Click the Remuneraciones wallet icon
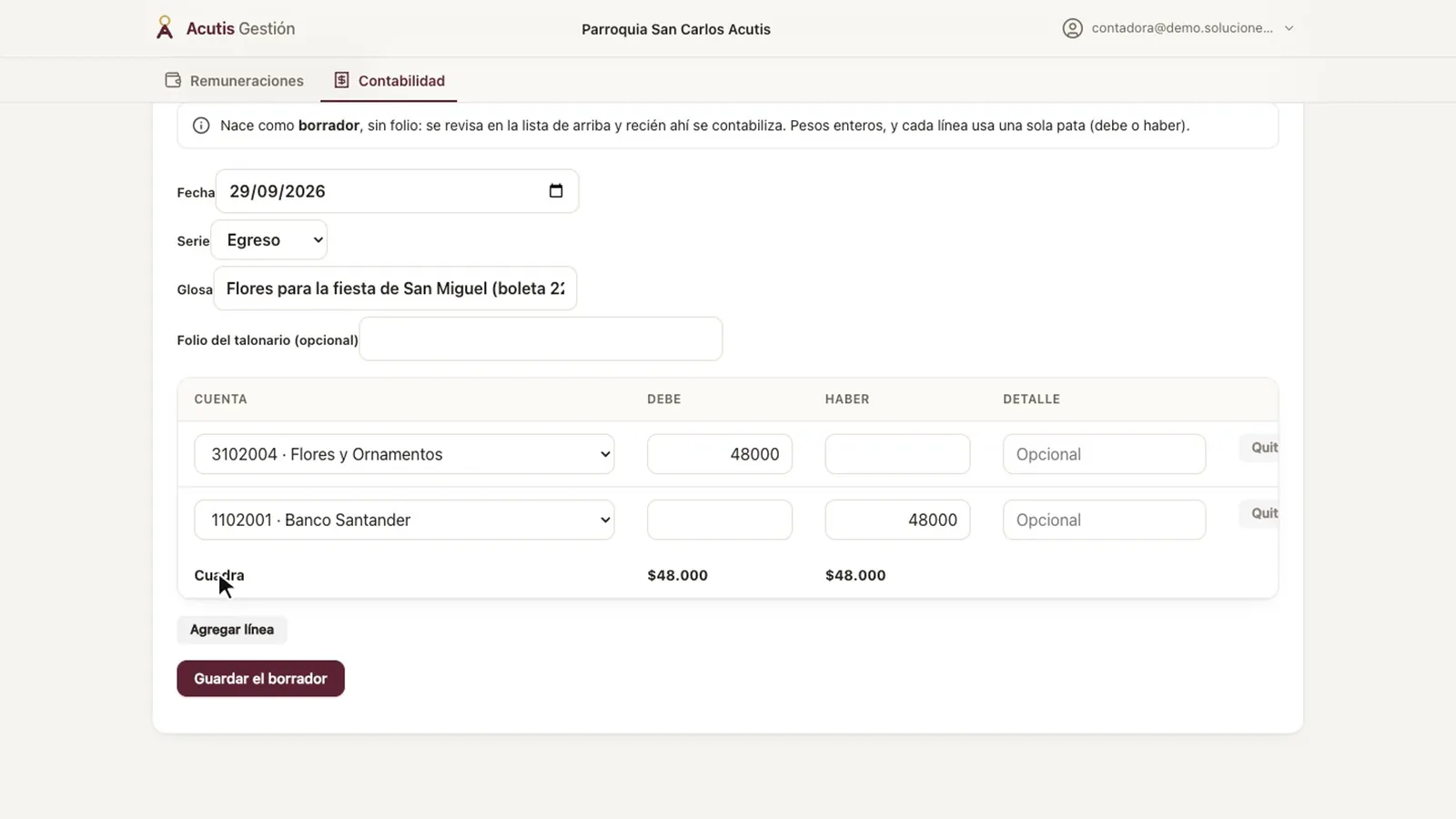This screenshot has width=1456, height=819. pos(173,80)
